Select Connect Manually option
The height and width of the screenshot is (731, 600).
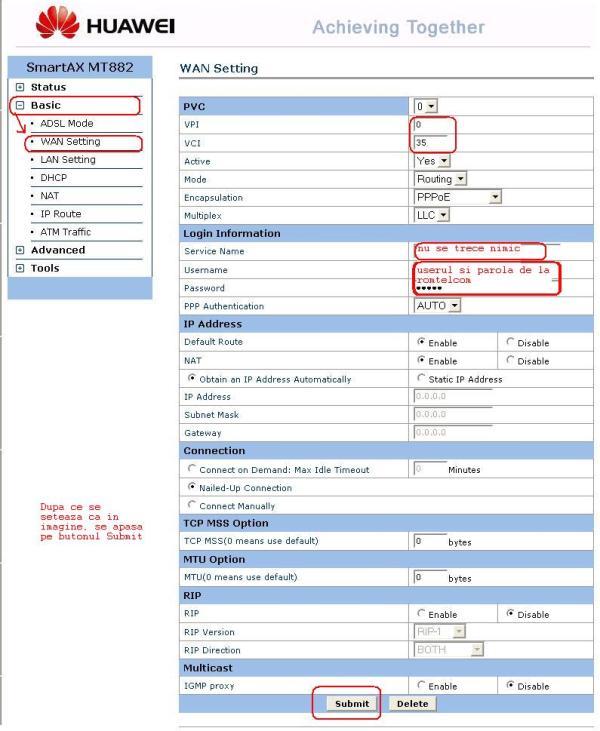[192, 505]
